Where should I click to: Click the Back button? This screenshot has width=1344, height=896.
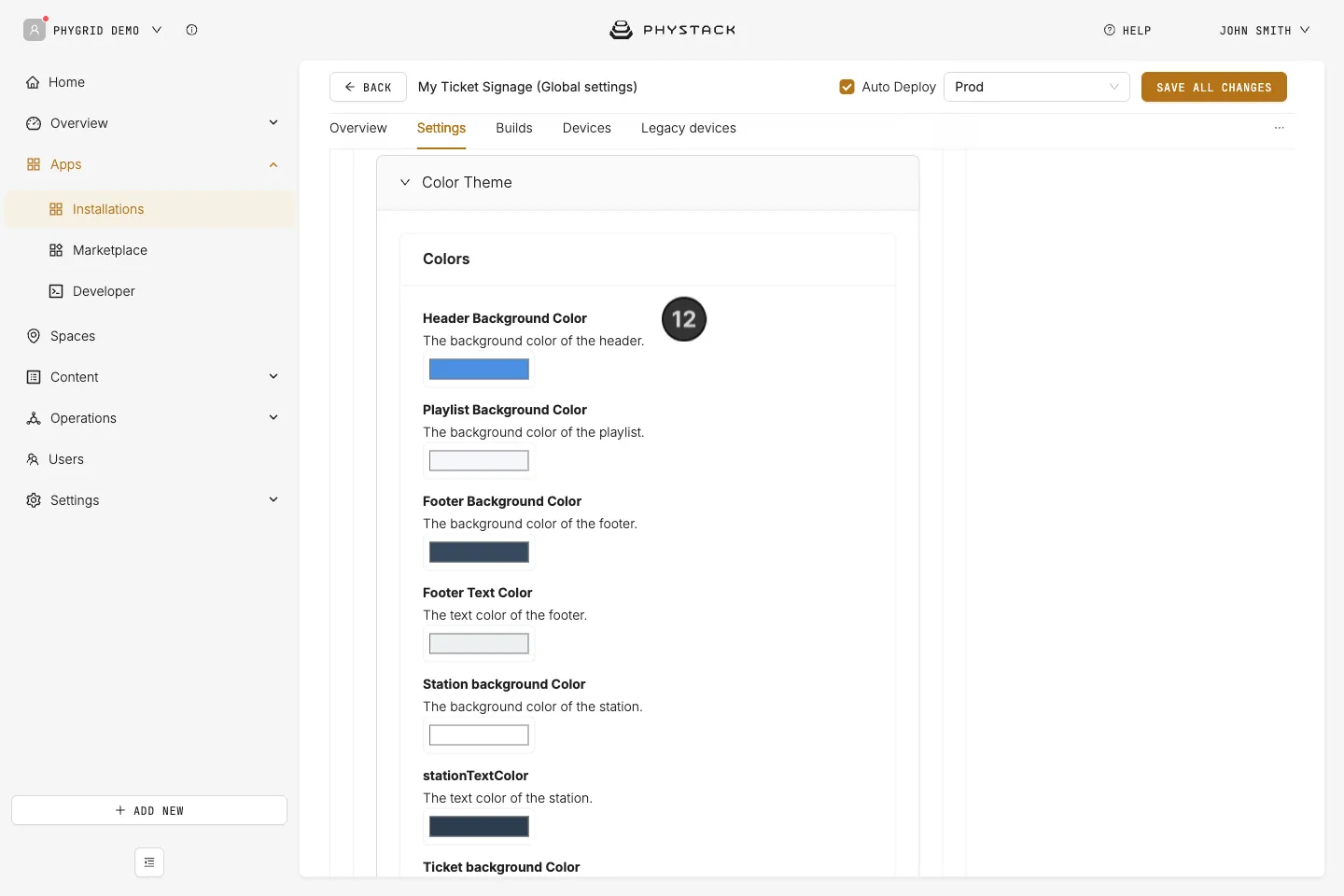[368, 87]
